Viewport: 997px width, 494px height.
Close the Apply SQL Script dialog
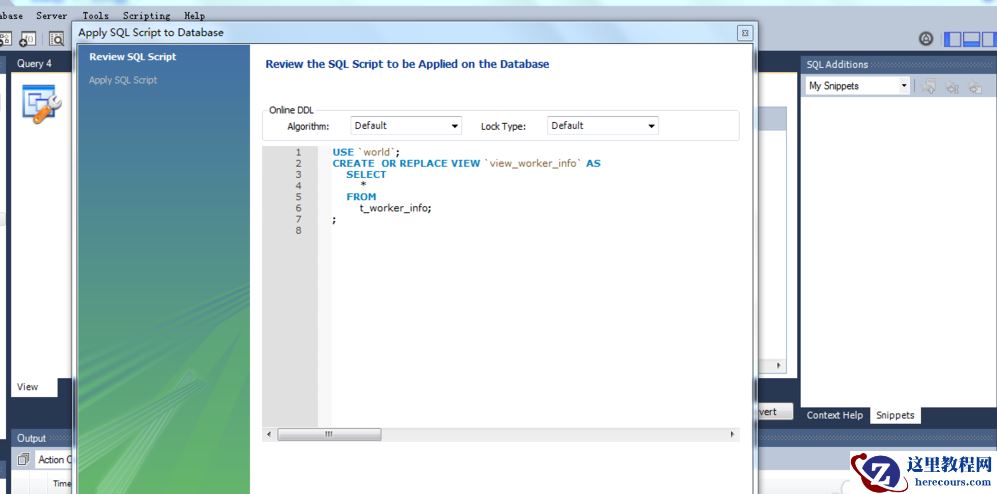coord(744,33)
